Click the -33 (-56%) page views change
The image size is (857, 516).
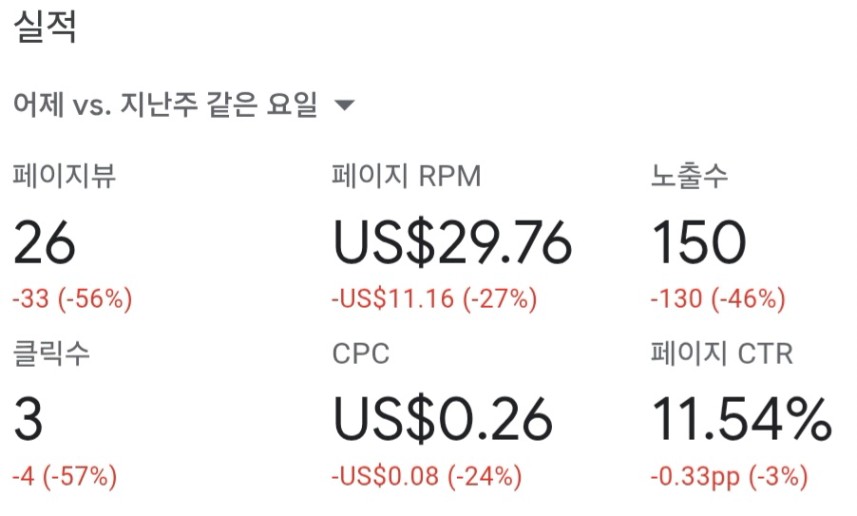coord(72,299)
